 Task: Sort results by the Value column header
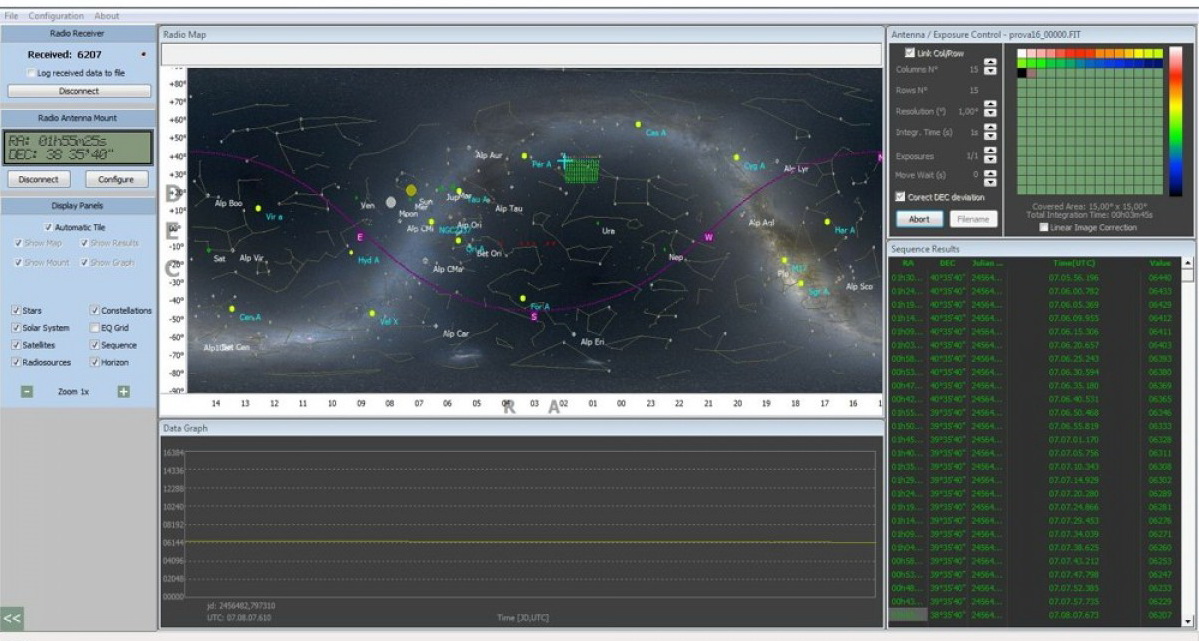[1160, 263]
